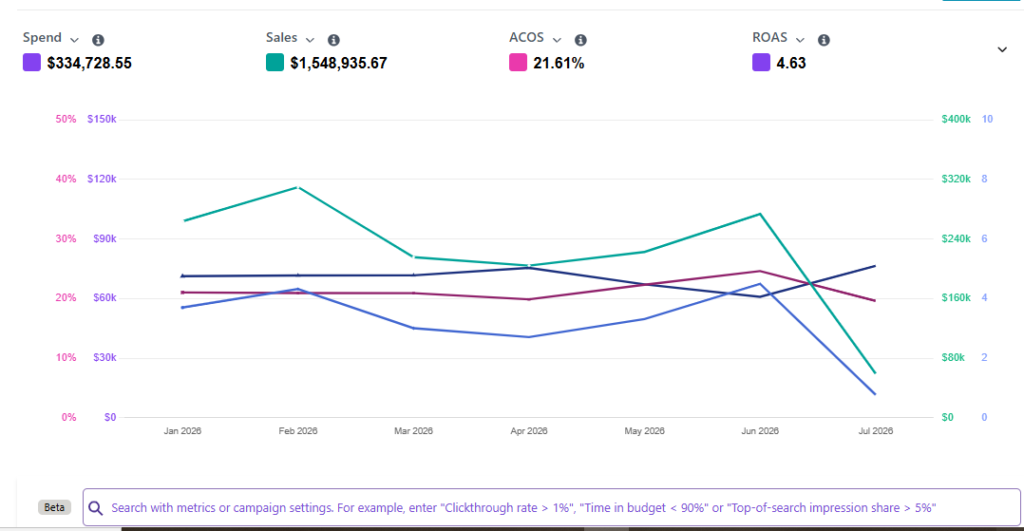Click the Jan 2026 axis label
The height and width of the screenshot is (531, 1024).
(x=182, y=431)
